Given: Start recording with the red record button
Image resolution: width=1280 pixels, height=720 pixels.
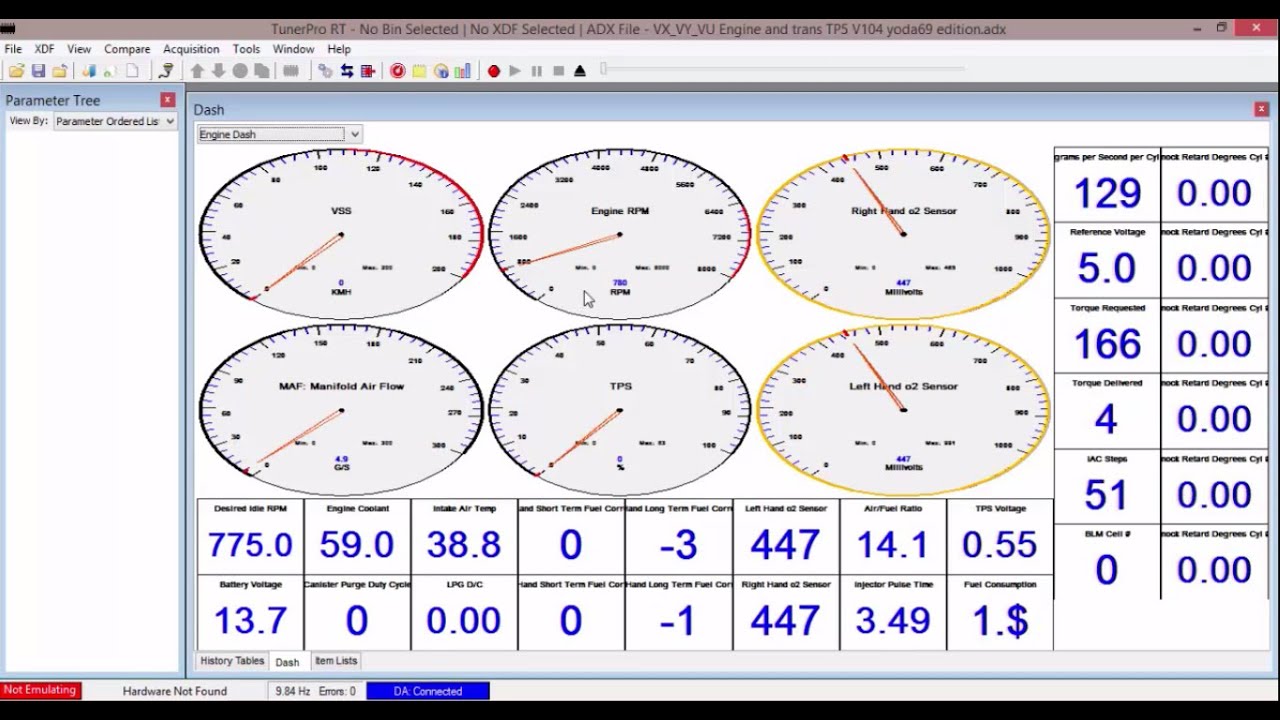Looking at the screenshot, I should coord(494,71).
